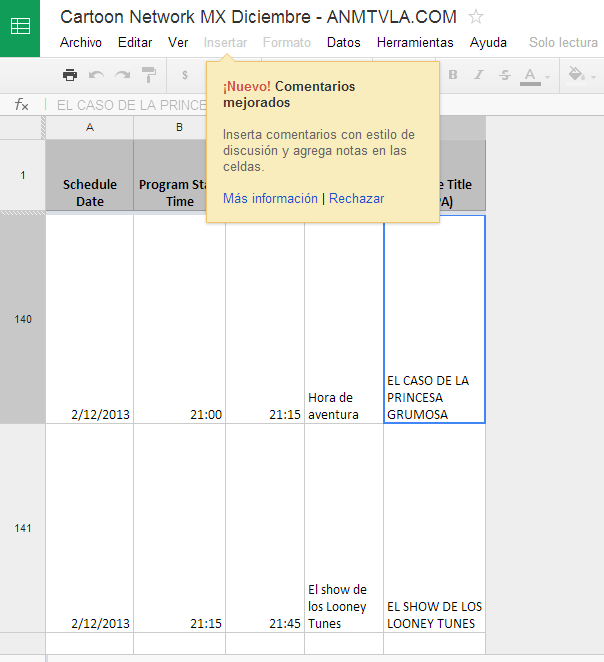Toggle italic formatting button
Screen dimensions: 604x662
[x=478, y=75]
